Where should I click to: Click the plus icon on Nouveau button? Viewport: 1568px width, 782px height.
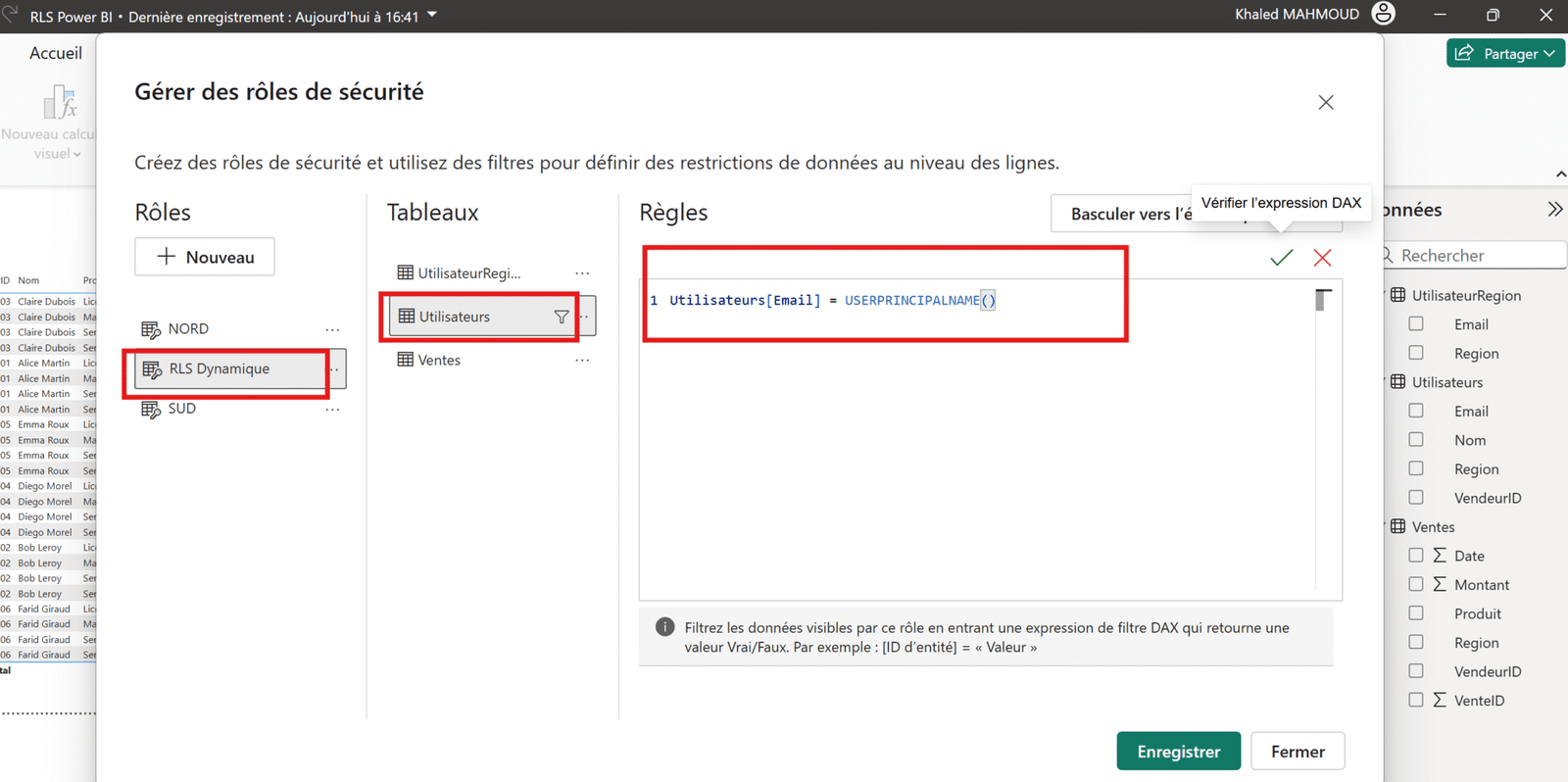167,257
